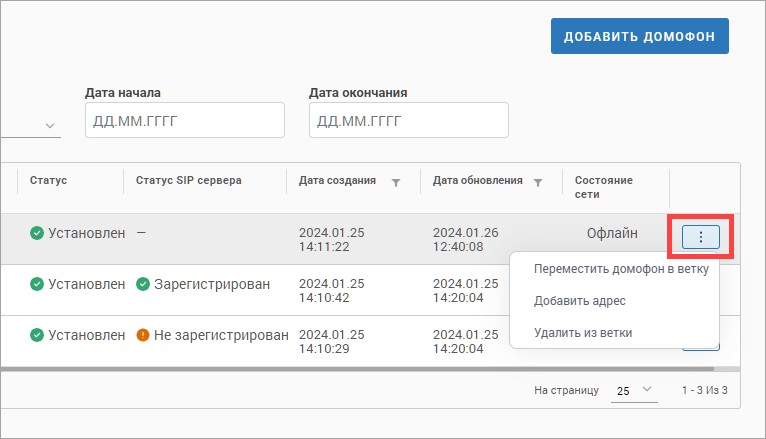Click green Установлен icon in second row
This screenshot has width=766, height=439.
coord(37,284)
